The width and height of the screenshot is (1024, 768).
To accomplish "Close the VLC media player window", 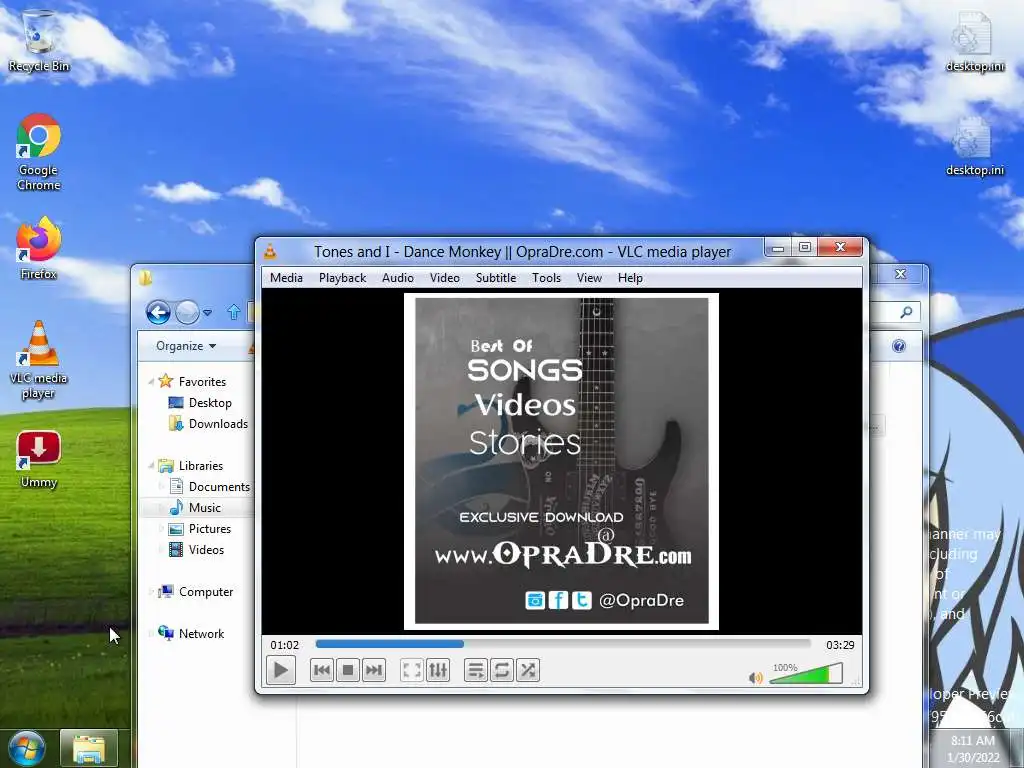I will pos(840,248).
